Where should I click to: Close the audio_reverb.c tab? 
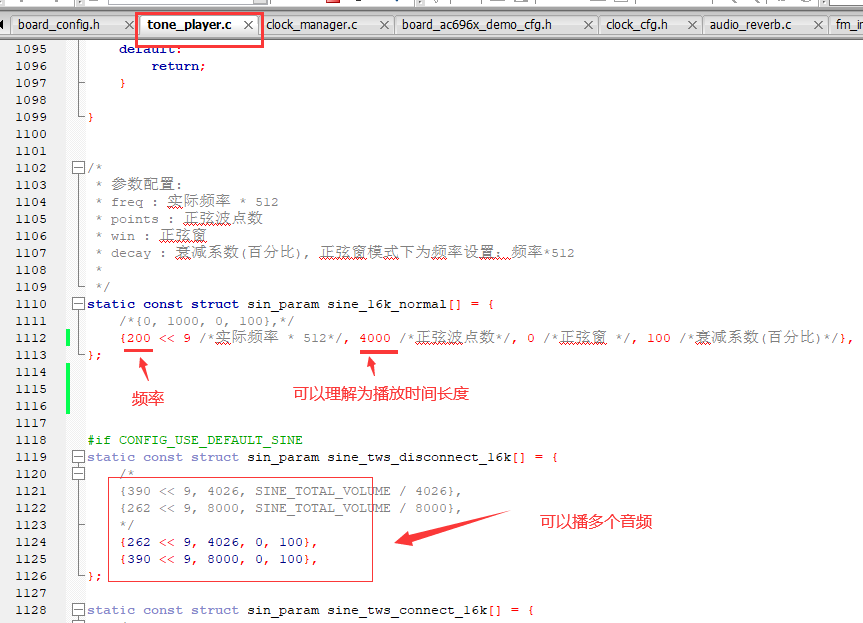coord(818,25)
